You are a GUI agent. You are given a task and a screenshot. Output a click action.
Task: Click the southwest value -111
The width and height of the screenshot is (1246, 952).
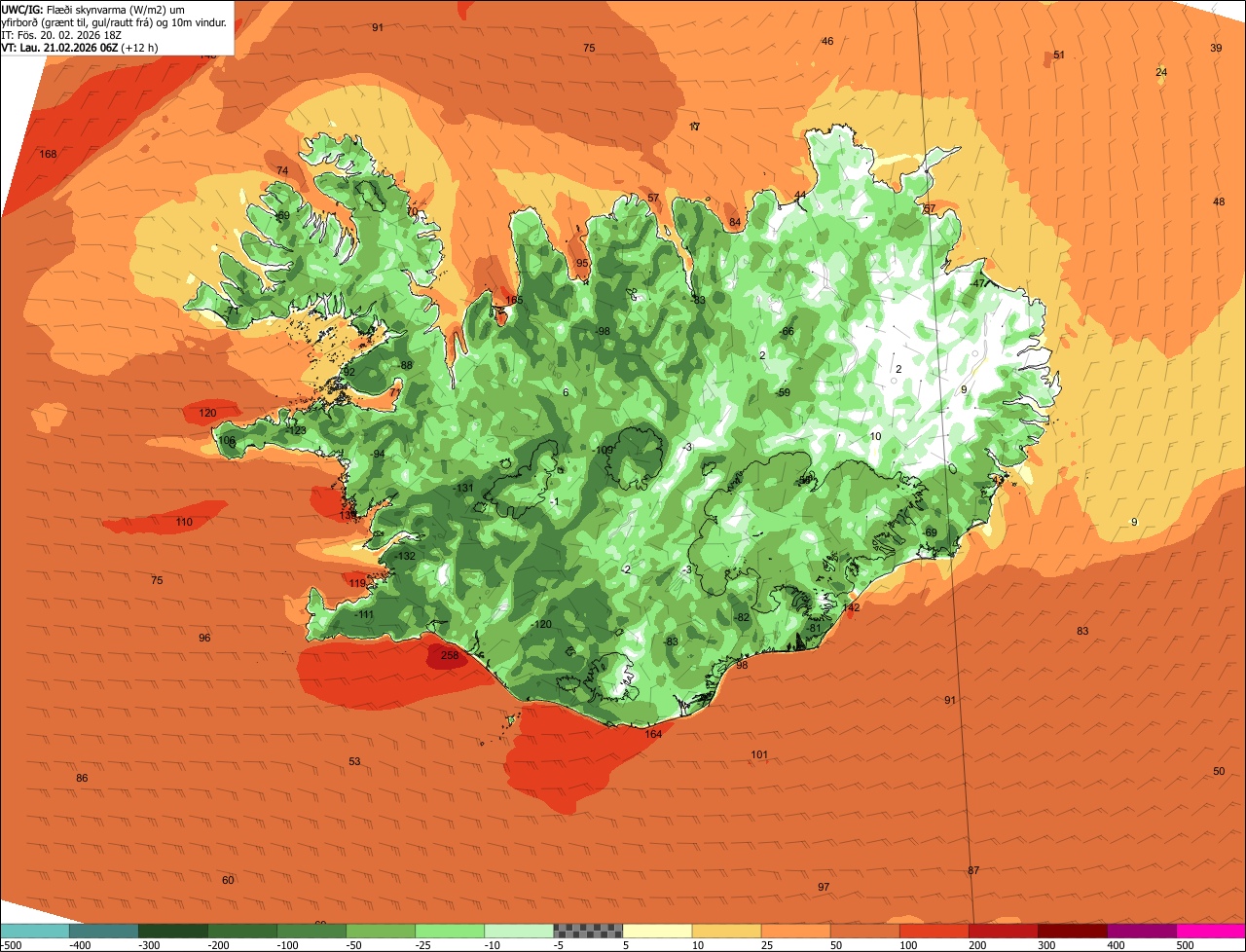pyautogui.click(x=363, y=614)
